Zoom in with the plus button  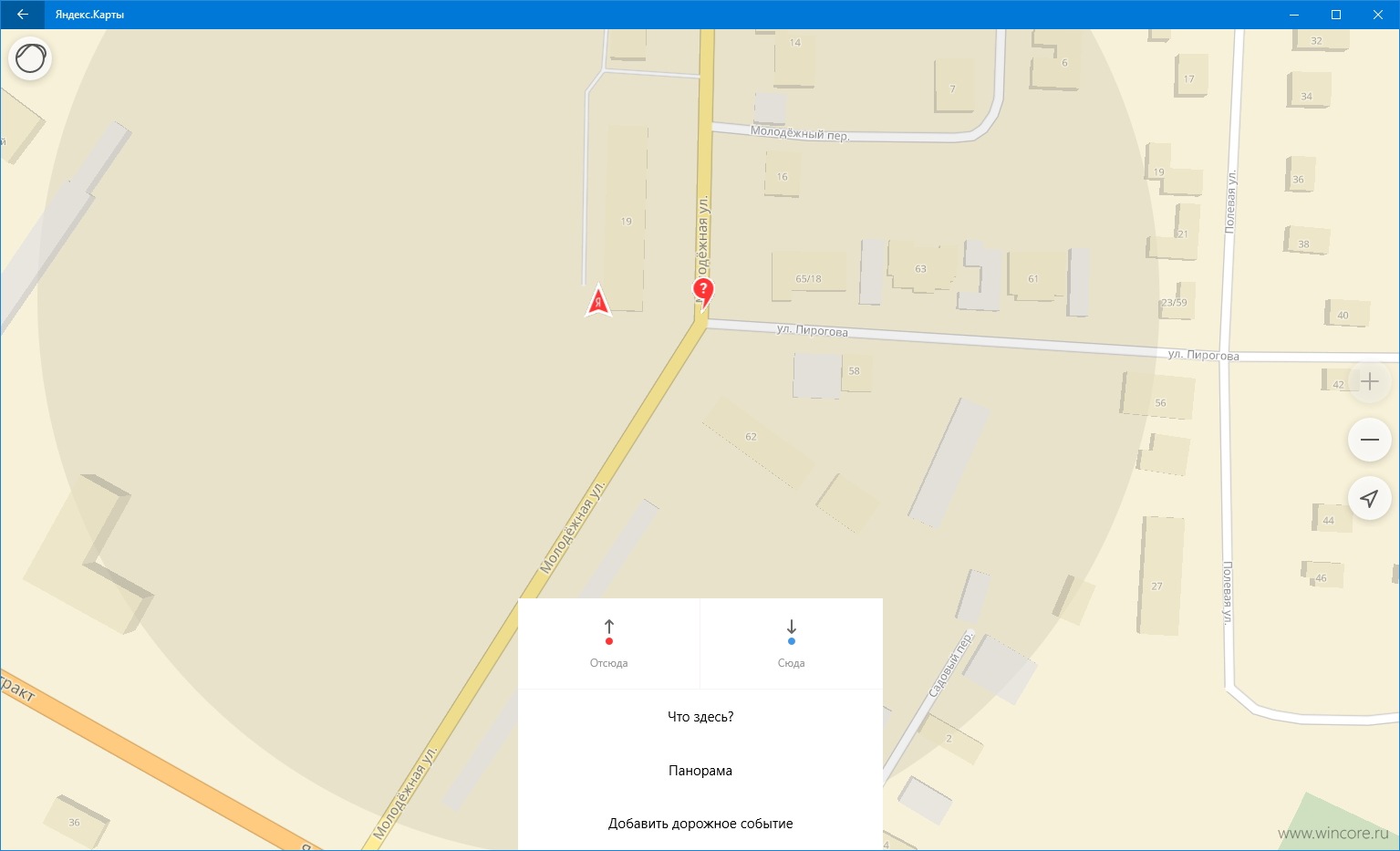1369,381
